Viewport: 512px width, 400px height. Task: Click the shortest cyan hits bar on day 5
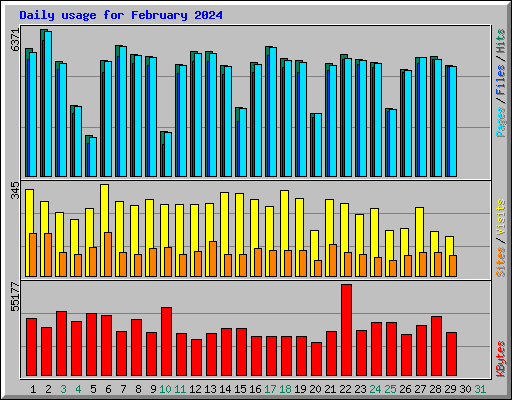(93, 157)
